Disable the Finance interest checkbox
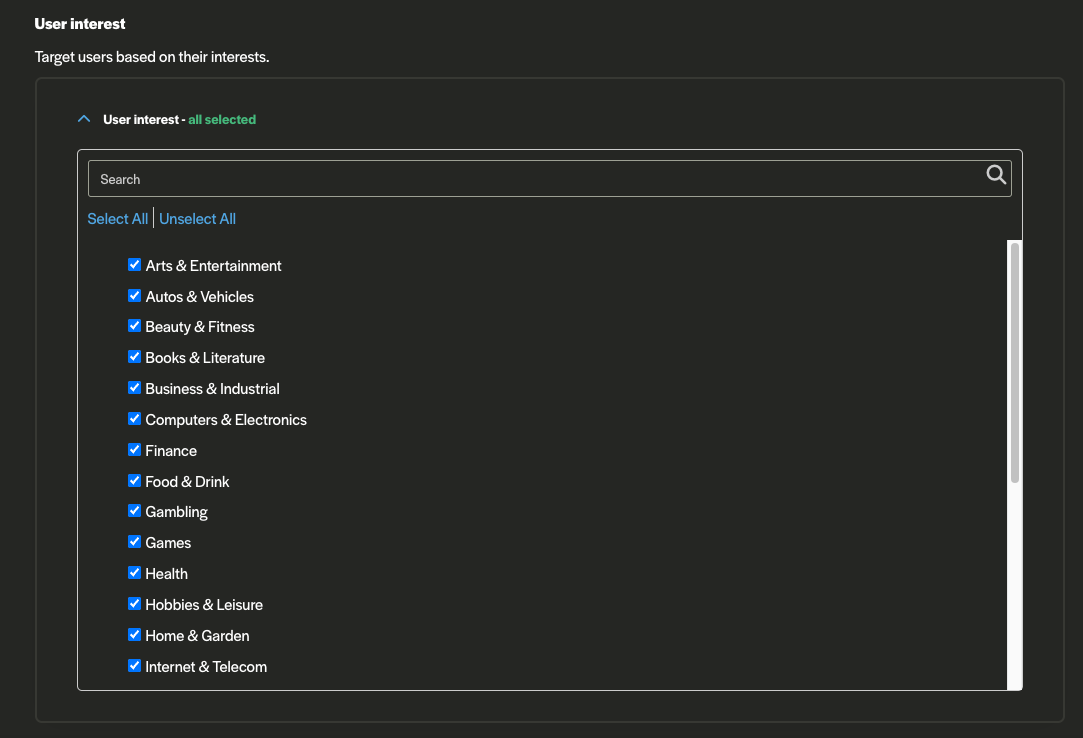Screen dimensions: 1083x738 click(x=134, y=450)
